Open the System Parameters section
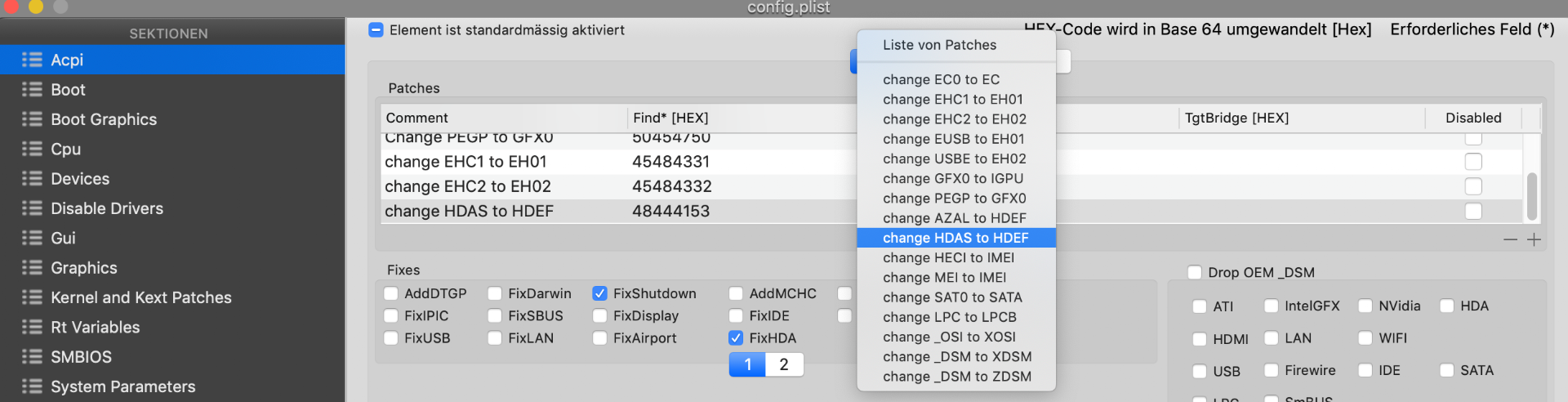 point(122,386)
